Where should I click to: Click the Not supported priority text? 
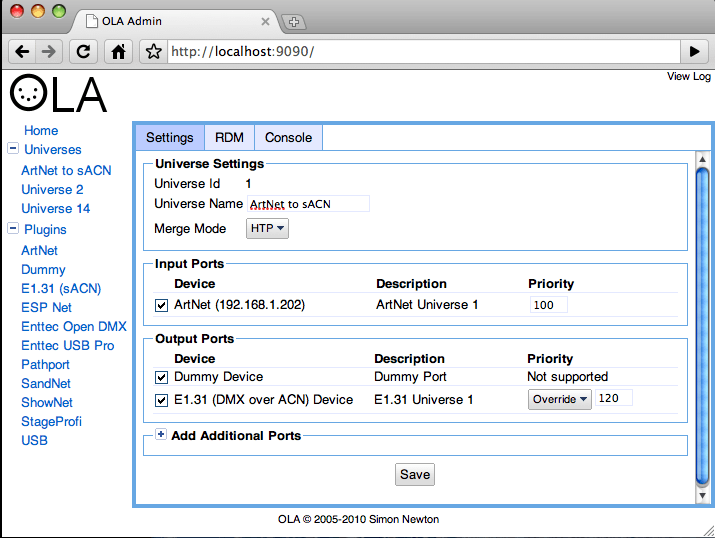[x=568, y=377]
